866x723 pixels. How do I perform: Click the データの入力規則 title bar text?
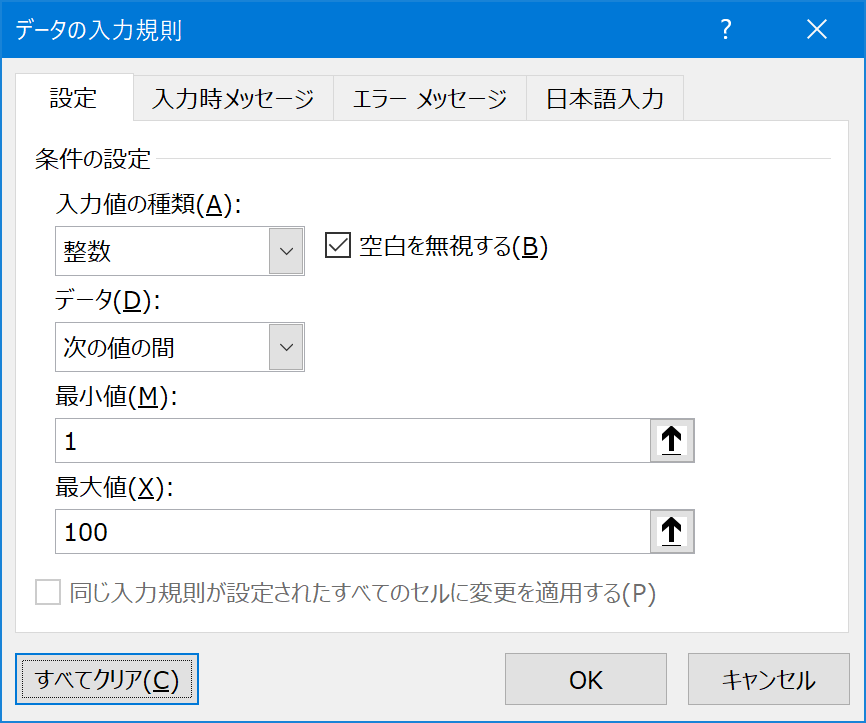click(x=98, y=30)
